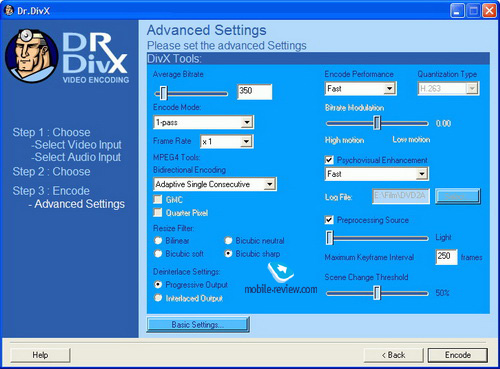Select Bicubic neutral resize filter

(x=228, y=240)
